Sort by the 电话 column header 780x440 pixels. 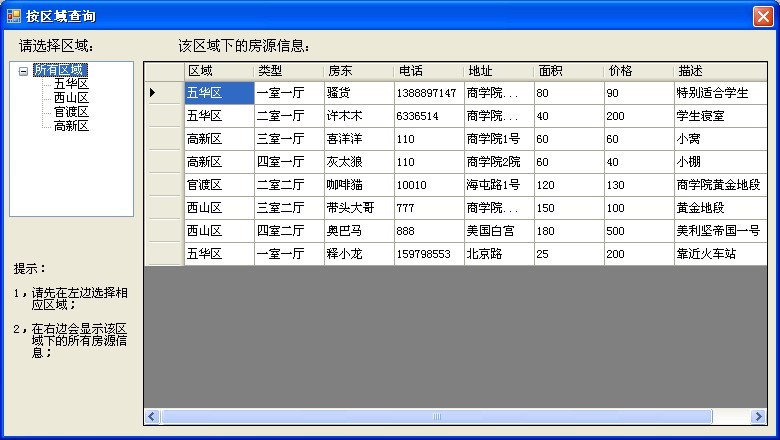point(429,71)
